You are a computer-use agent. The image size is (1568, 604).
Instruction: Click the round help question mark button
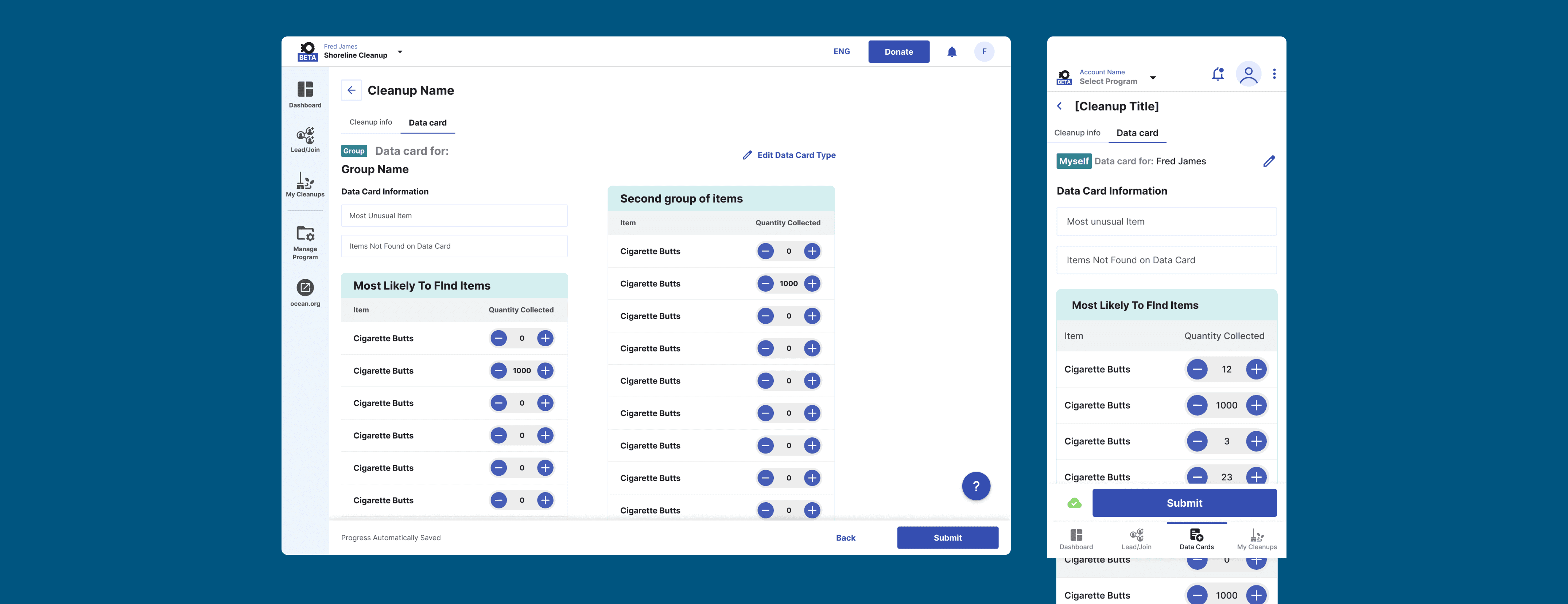pos(975,486)
